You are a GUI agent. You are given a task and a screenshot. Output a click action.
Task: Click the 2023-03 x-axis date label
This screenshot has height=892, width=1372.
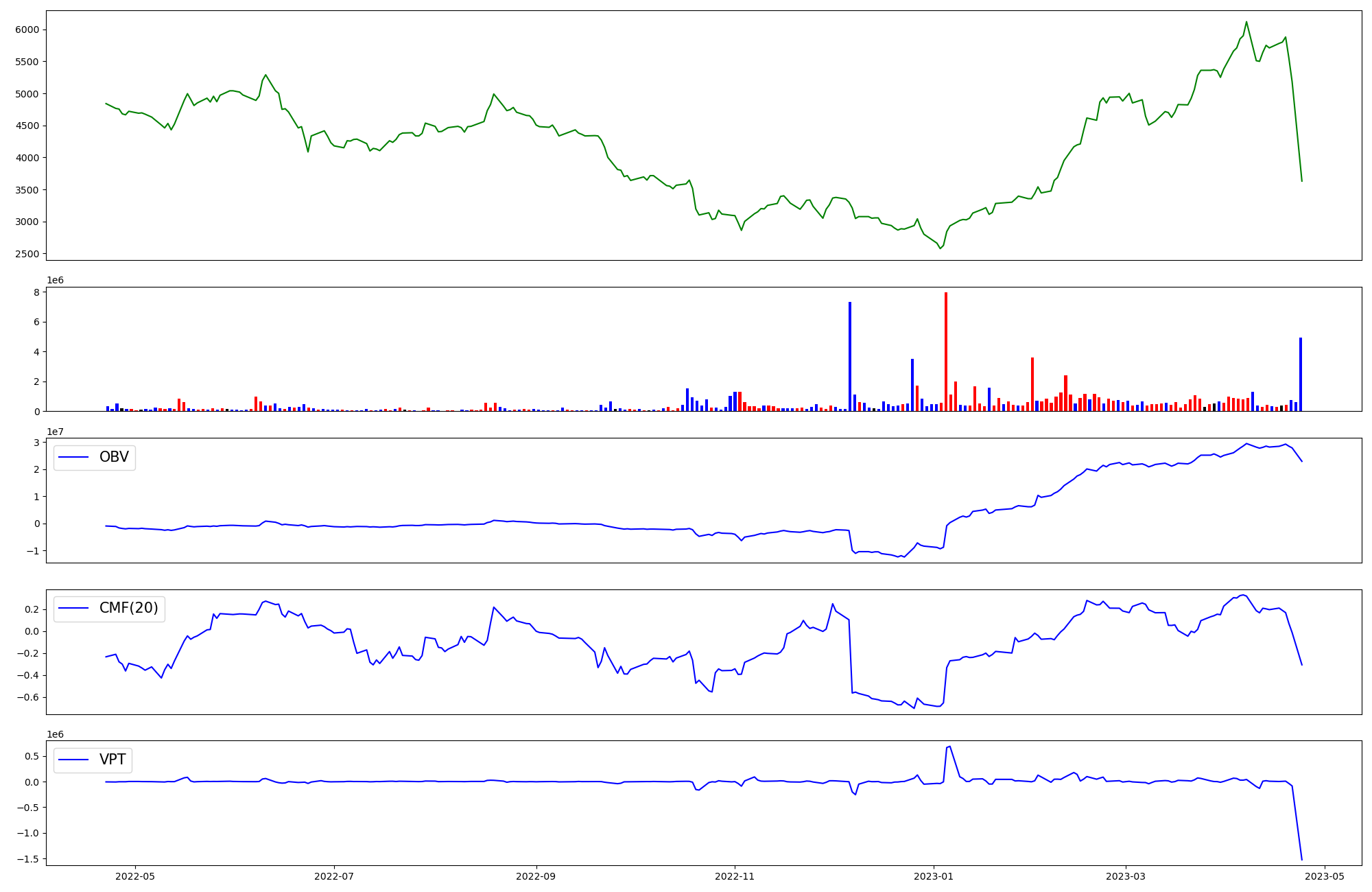tap(1125, 876)
